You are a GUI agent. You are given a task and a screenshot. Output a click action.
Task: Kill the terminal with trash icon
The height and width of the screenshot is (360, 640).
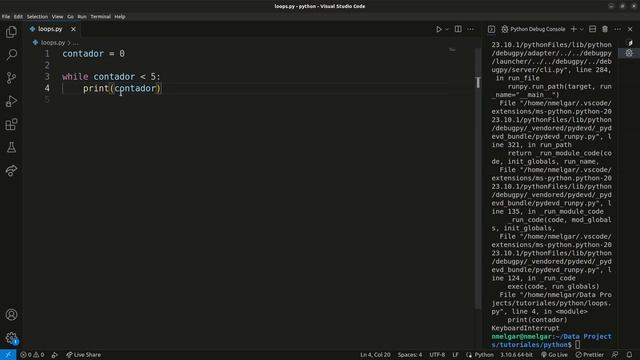point(605,29)
